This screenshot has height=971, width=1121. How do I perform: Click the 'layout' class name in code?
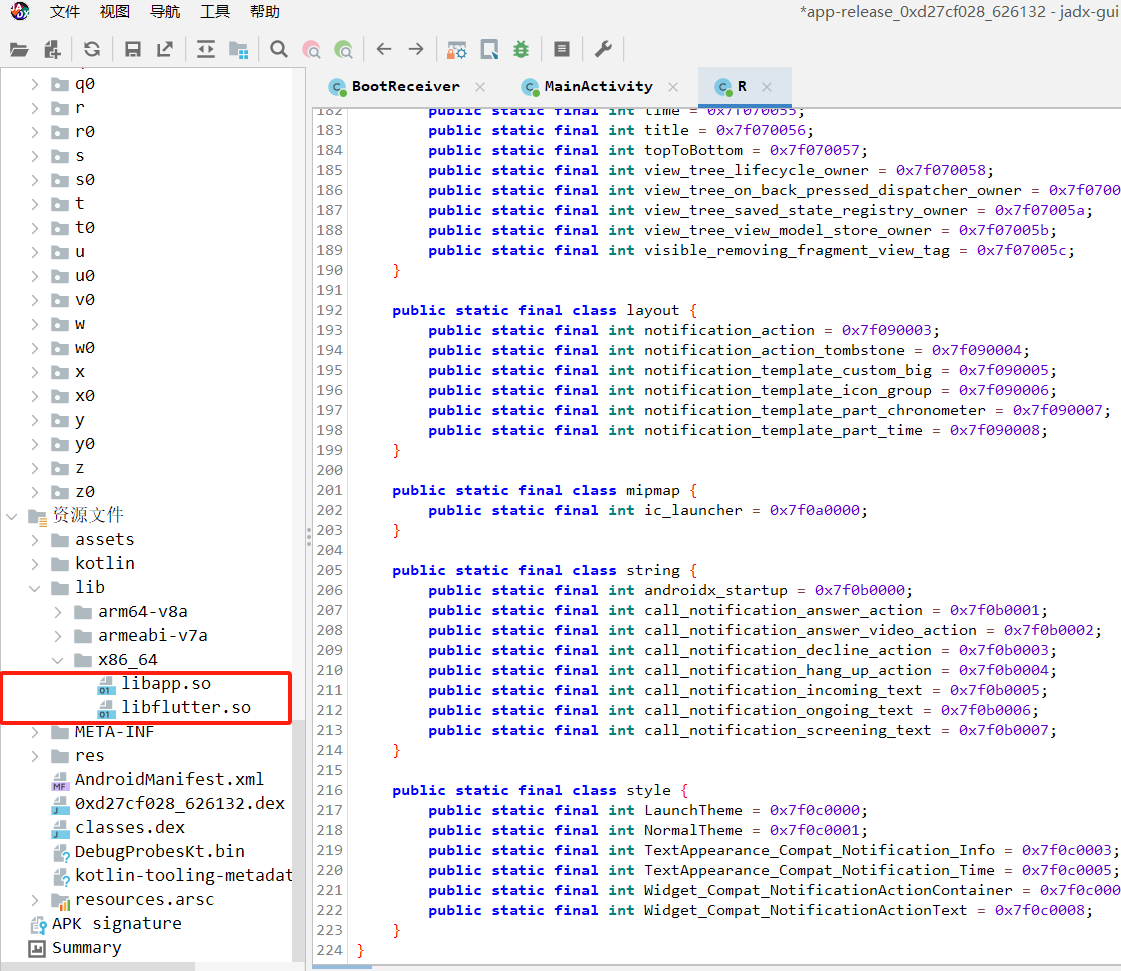click(652, 310)
